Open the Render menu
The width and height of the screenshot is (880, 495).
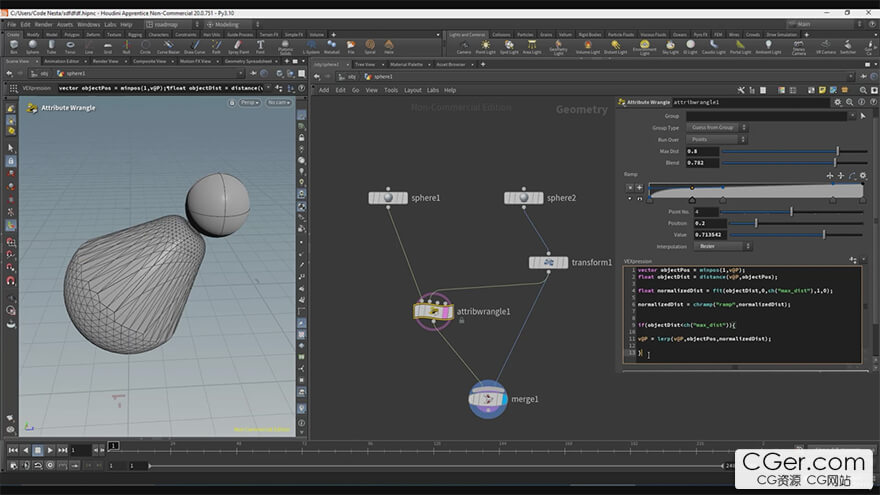pyautogui.click(x=42, y=24)
